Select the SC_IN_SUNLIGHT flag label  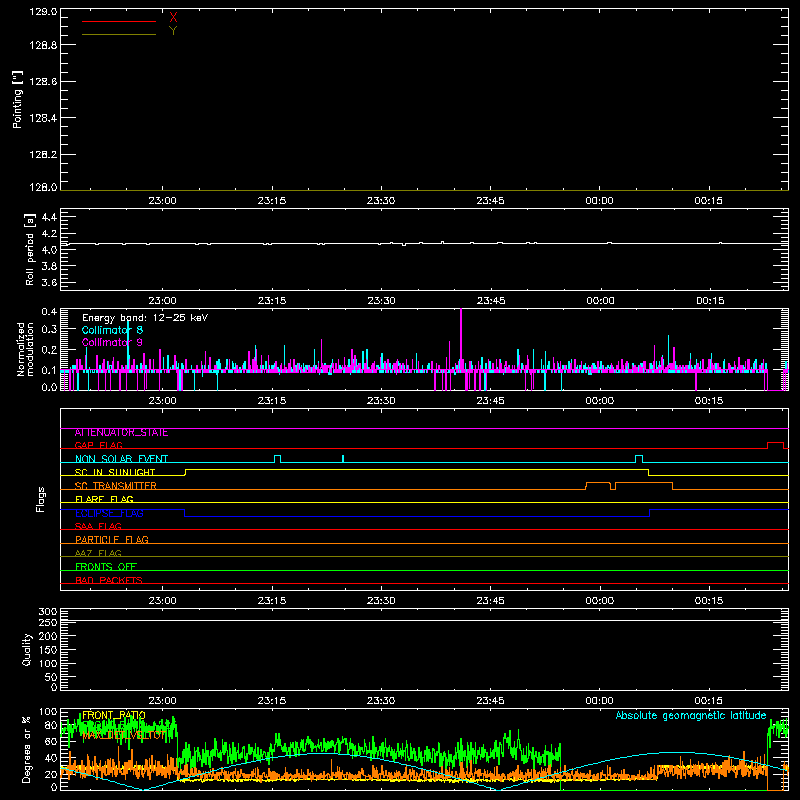(x=115, y=472)
